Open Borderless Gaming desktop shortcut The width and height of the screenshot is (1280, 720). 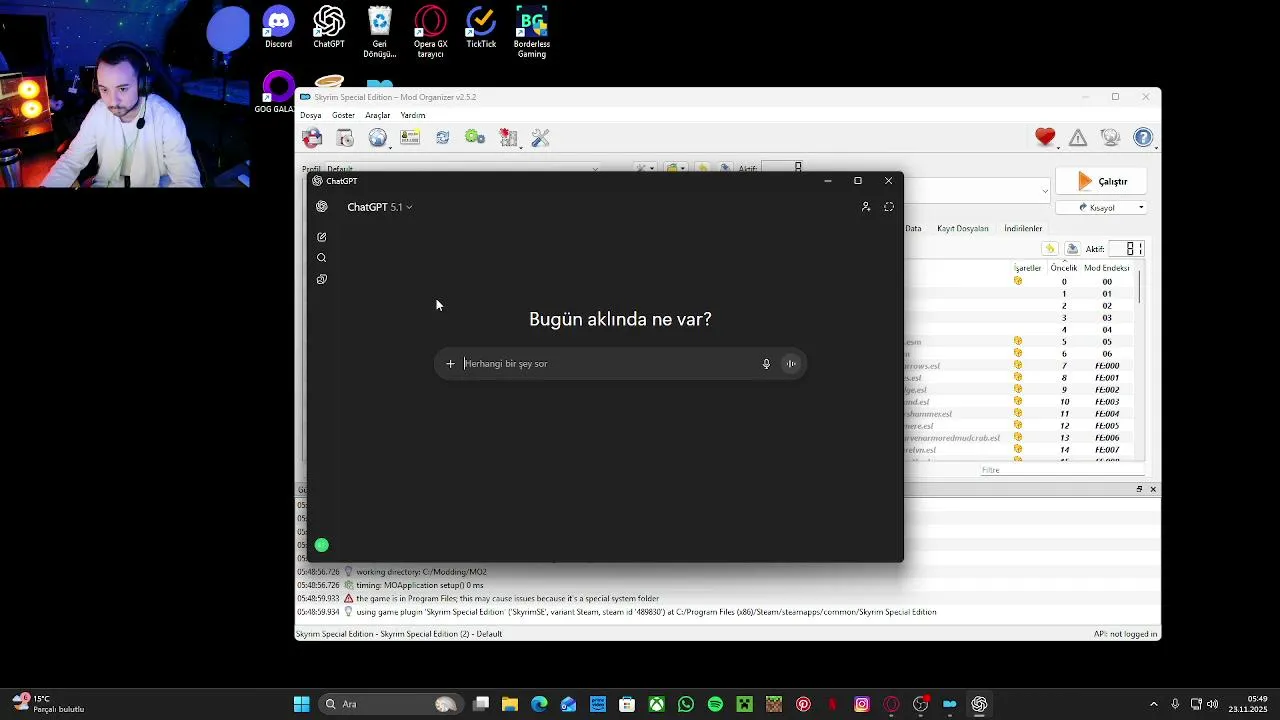[532, 33]
